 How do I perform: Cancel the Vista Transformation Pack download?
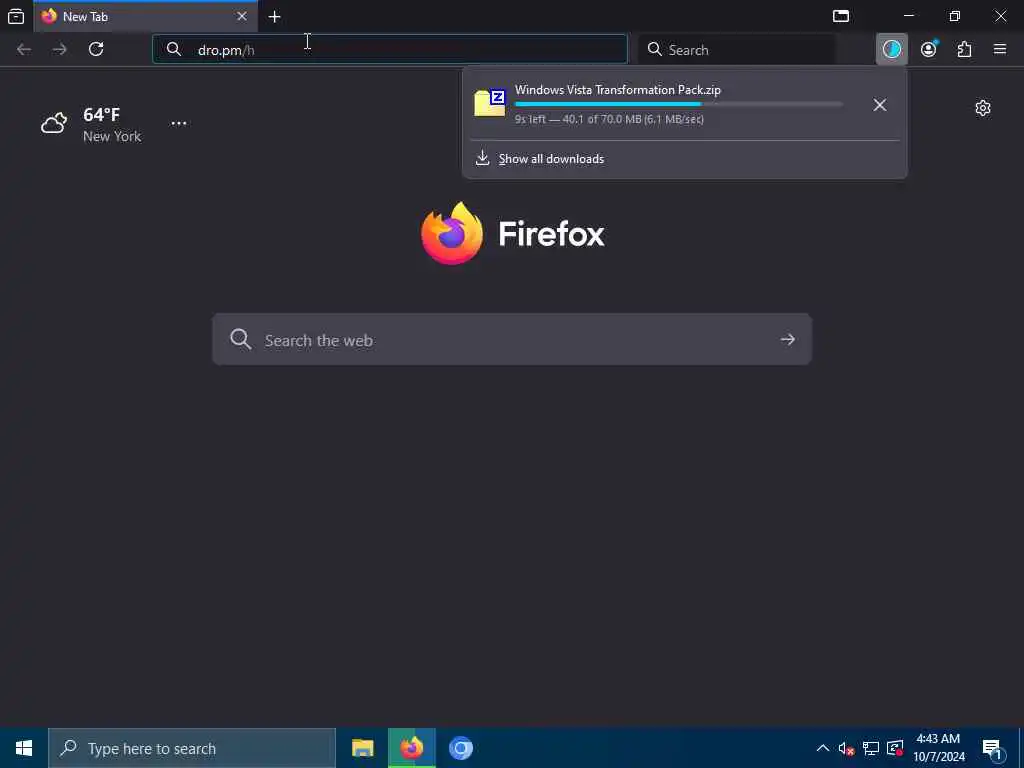[880, 105]
